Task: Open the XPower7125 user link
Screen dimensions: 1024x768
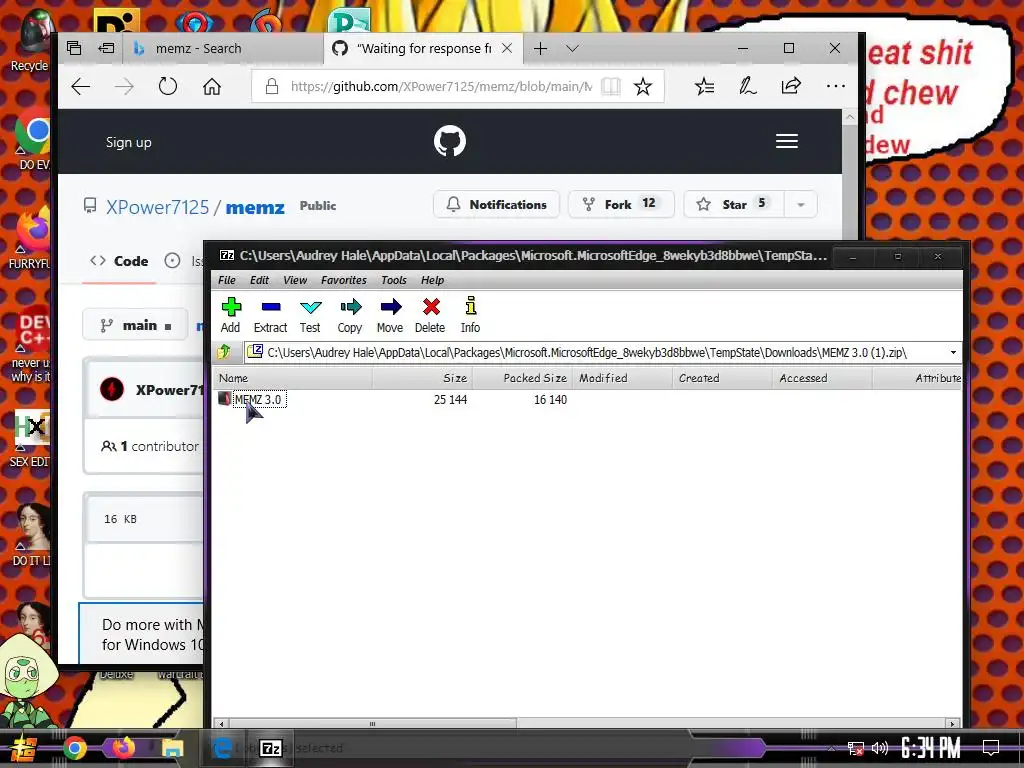Action: pyautogui.click(x=157, y=207)
